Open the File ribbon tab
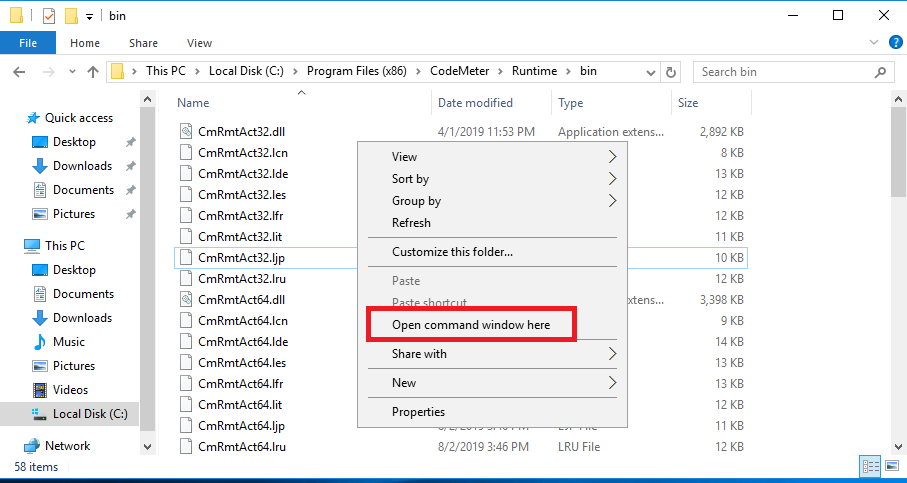This screenshot has height=483, width=907. [28, 43]
